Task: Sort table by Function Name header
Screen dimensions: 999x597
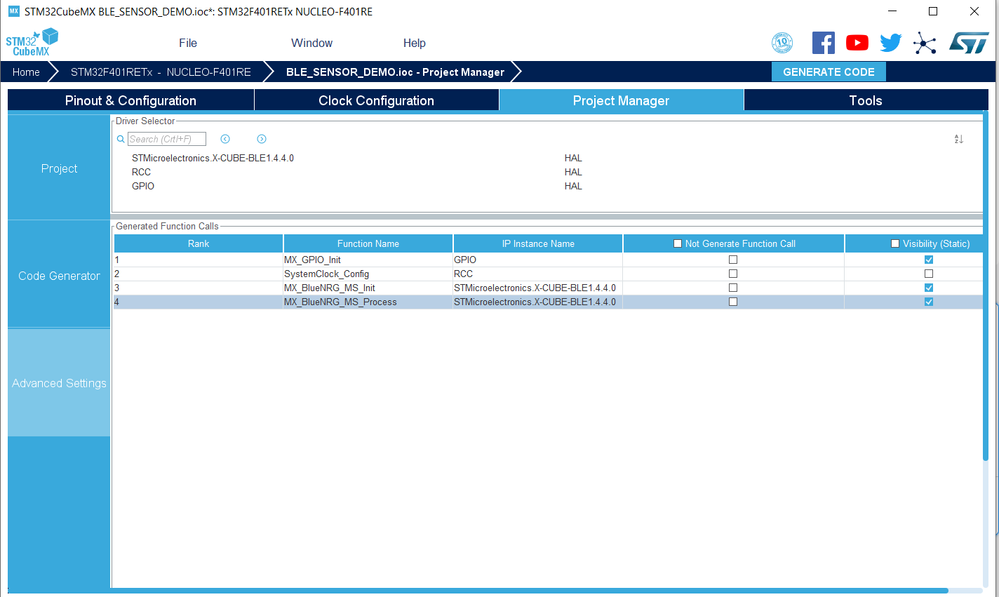Action: coord(368,243)
